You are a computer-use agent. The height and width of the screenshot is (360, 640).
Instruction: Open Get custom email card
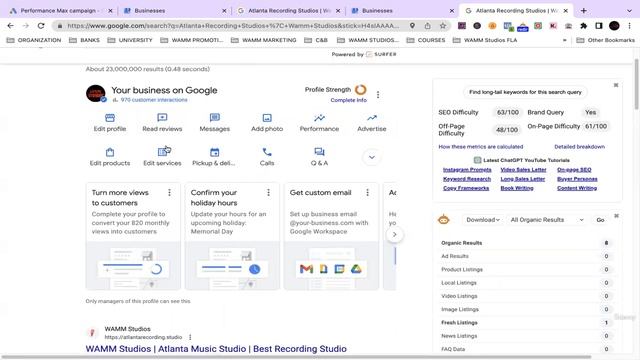(x=331, y=237)
